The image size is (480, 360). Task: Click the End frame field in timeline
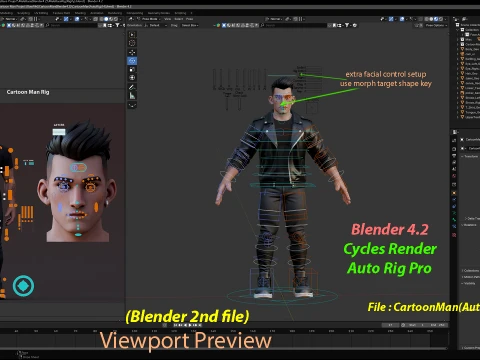(x=437, y=325)
